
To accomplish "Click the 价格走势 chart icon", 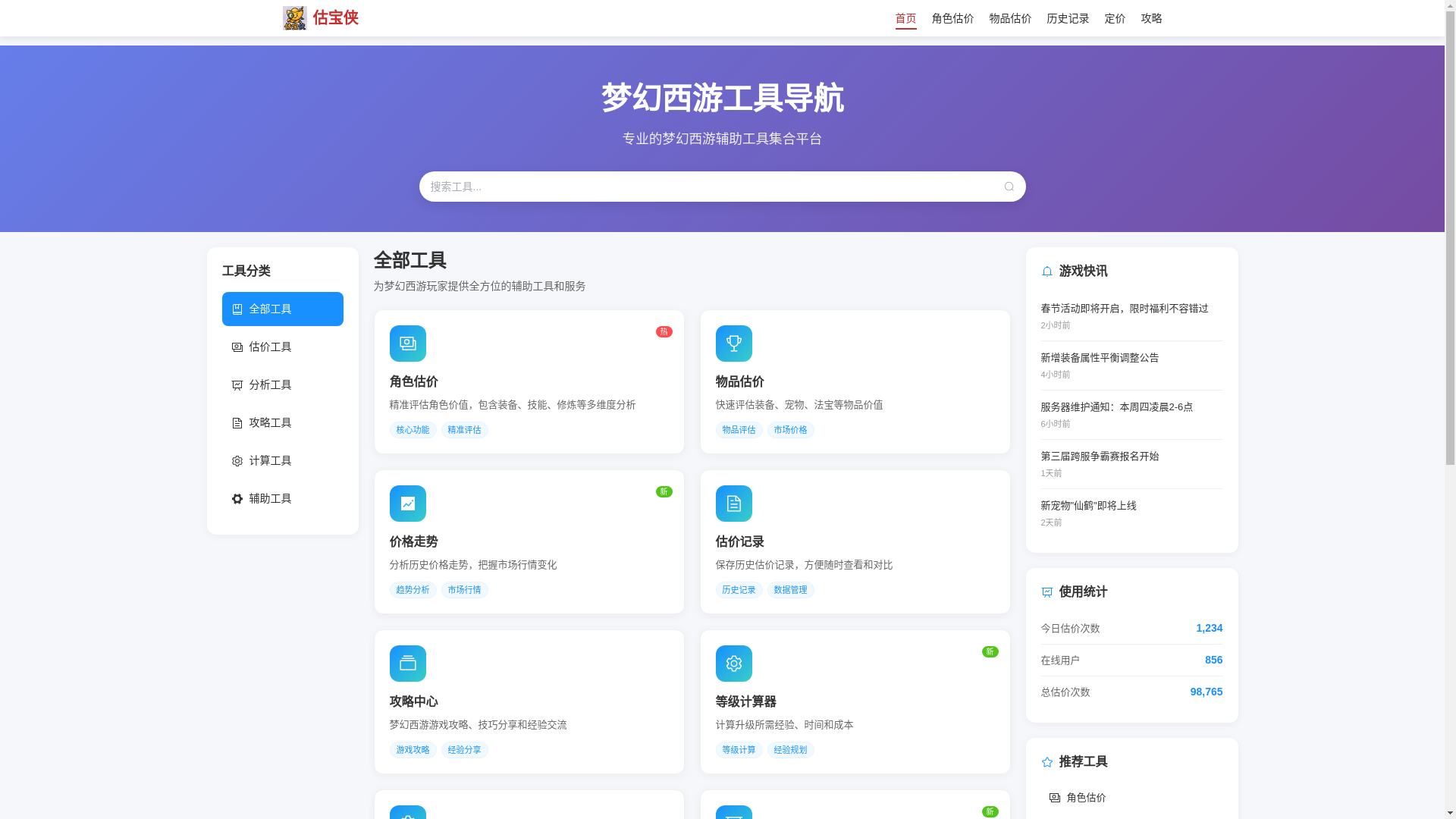I will tap(408, 504).
